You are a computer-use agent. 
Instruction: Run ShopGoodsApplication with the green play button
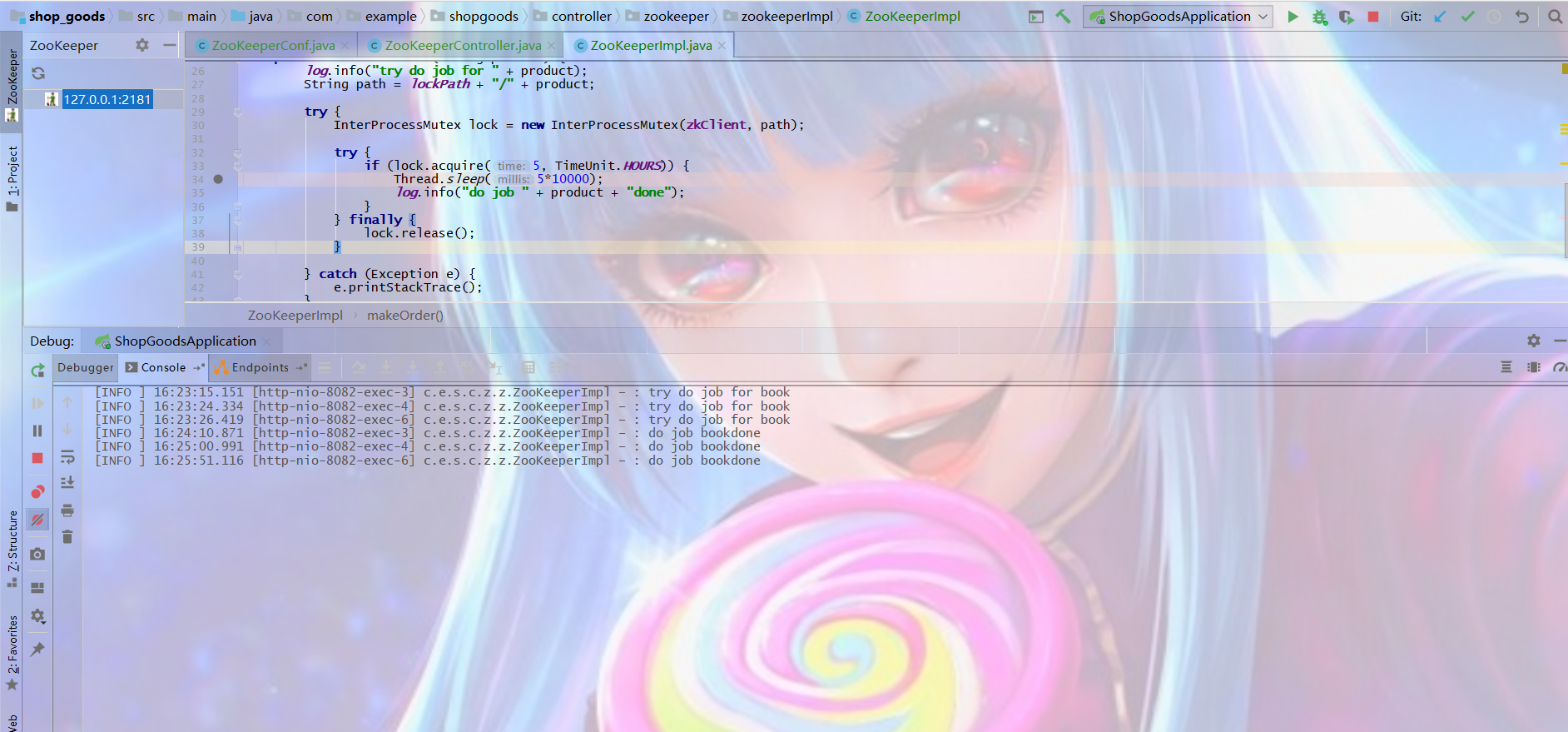pos(1293,16)
